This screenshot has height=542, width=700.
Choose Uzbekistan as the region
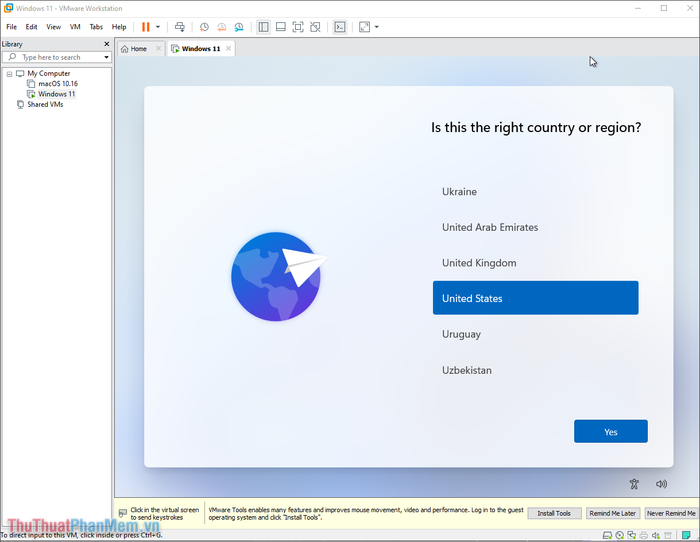[535, 370]
